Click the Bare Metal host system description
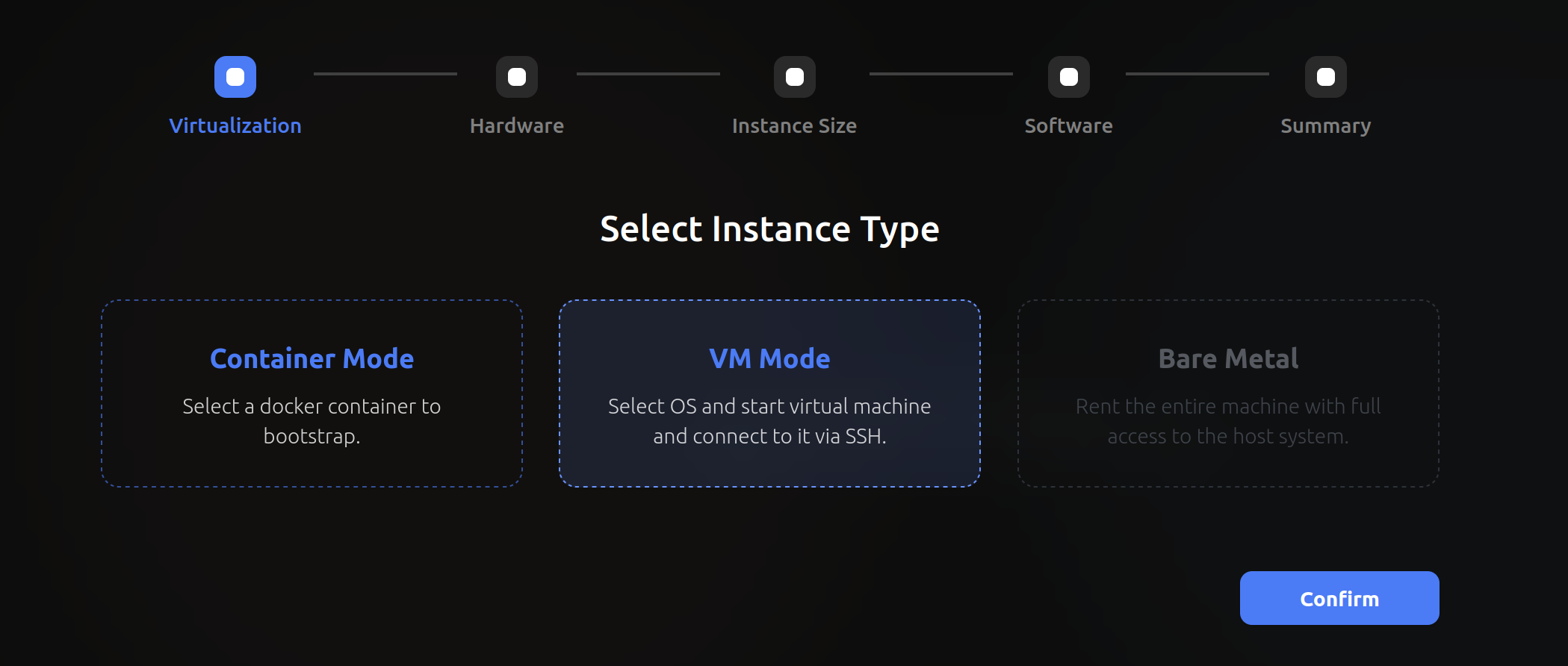The height and width of the screenshot is (666, 1568). [1228, 421]
